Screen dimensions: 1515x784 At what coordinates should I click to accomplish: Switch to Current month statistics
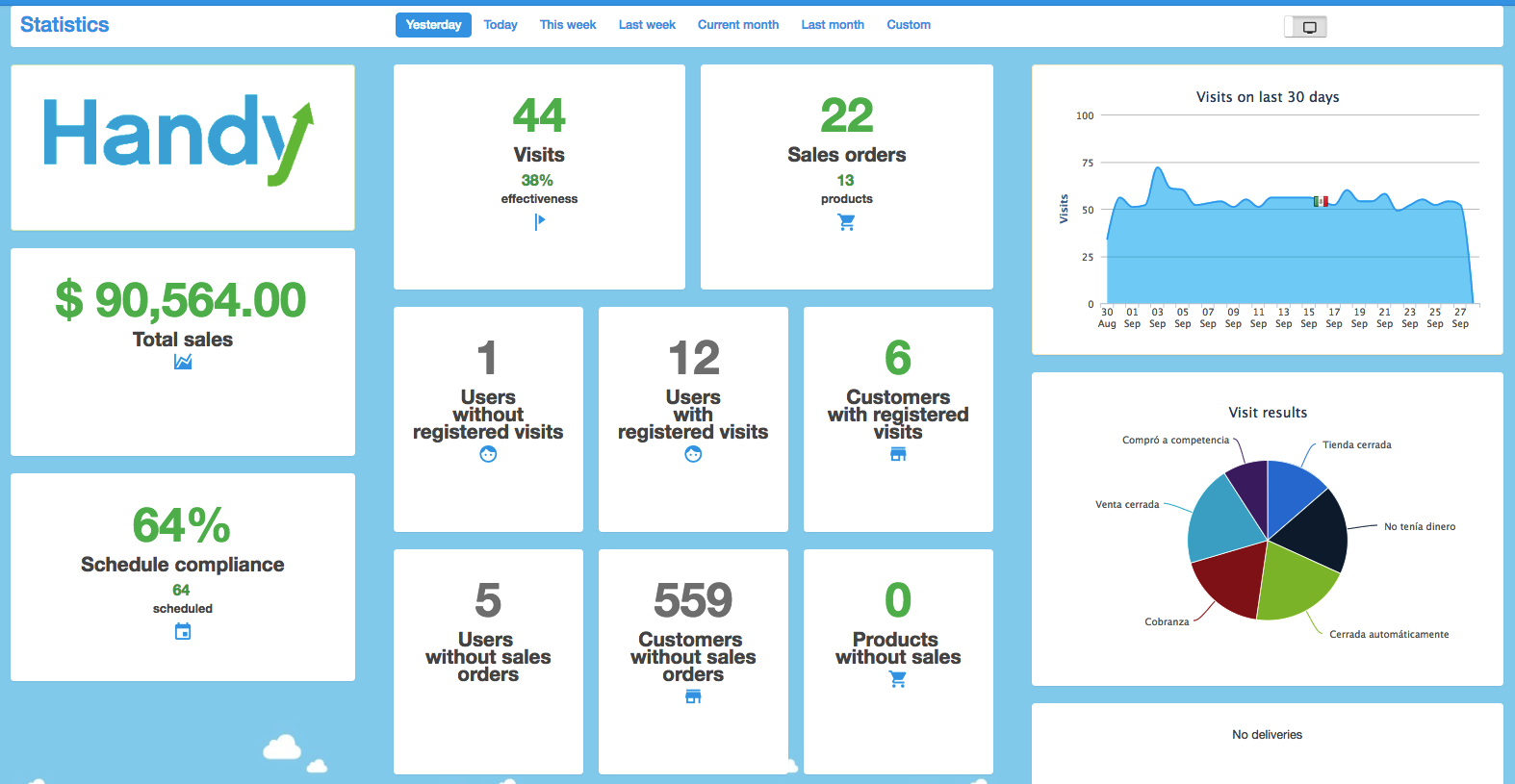[738, 25]
